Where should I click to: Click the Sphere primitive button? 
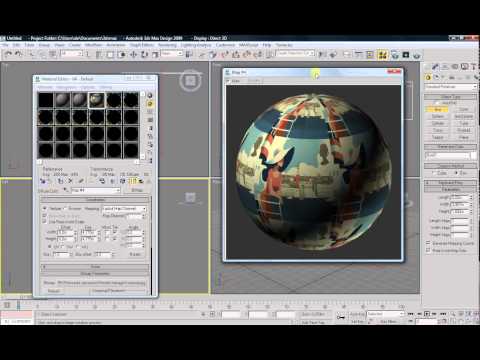pyautogui.click(x=438, y=116)
